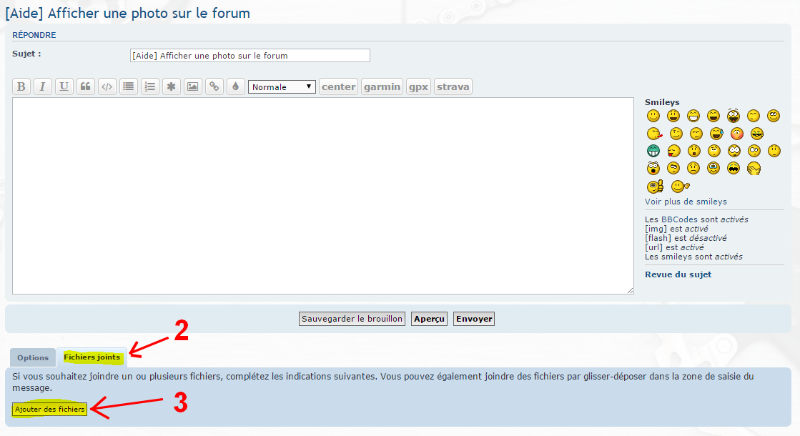Click Ajouter des fichiers button

point(50,409)
